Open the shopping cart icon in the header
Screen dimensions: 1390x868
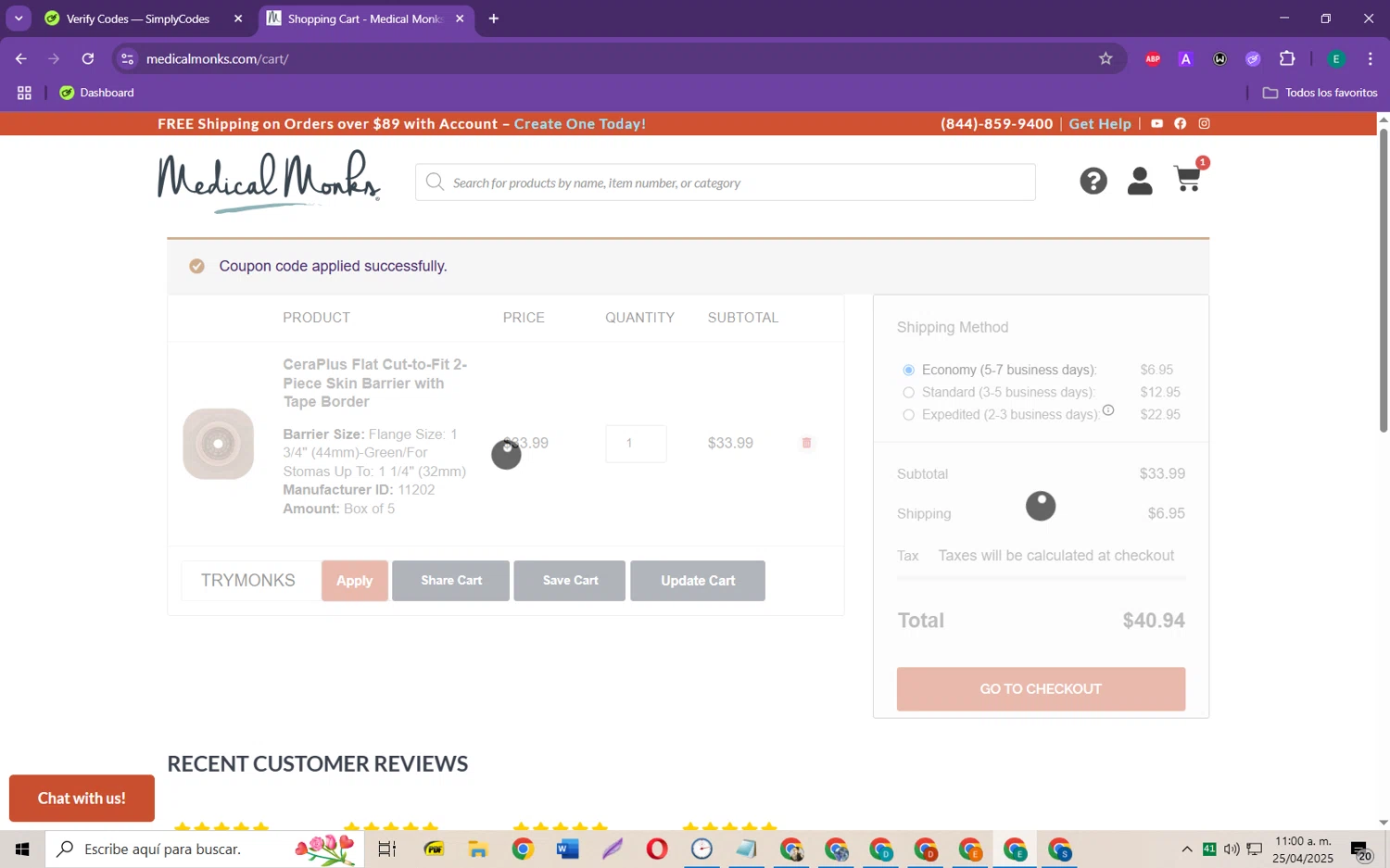point(1189,178)
